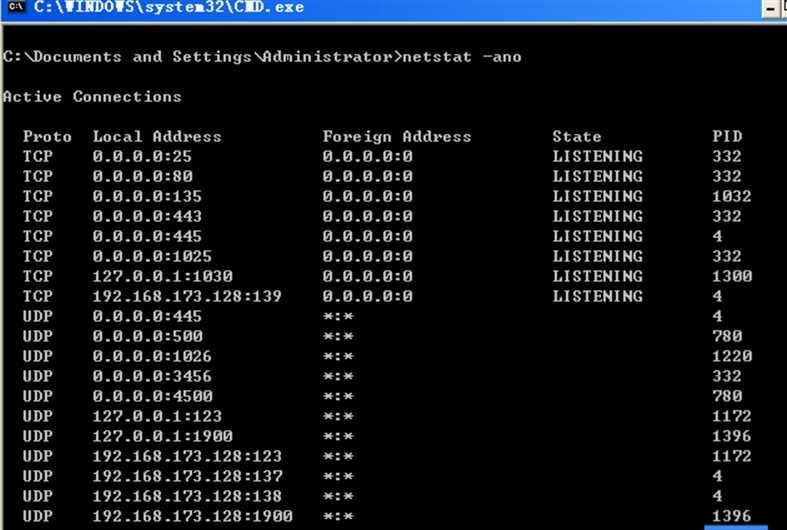Click the 'Local Address' column header
Viewport: 787px width, 530px height.
tap(157, 137)
